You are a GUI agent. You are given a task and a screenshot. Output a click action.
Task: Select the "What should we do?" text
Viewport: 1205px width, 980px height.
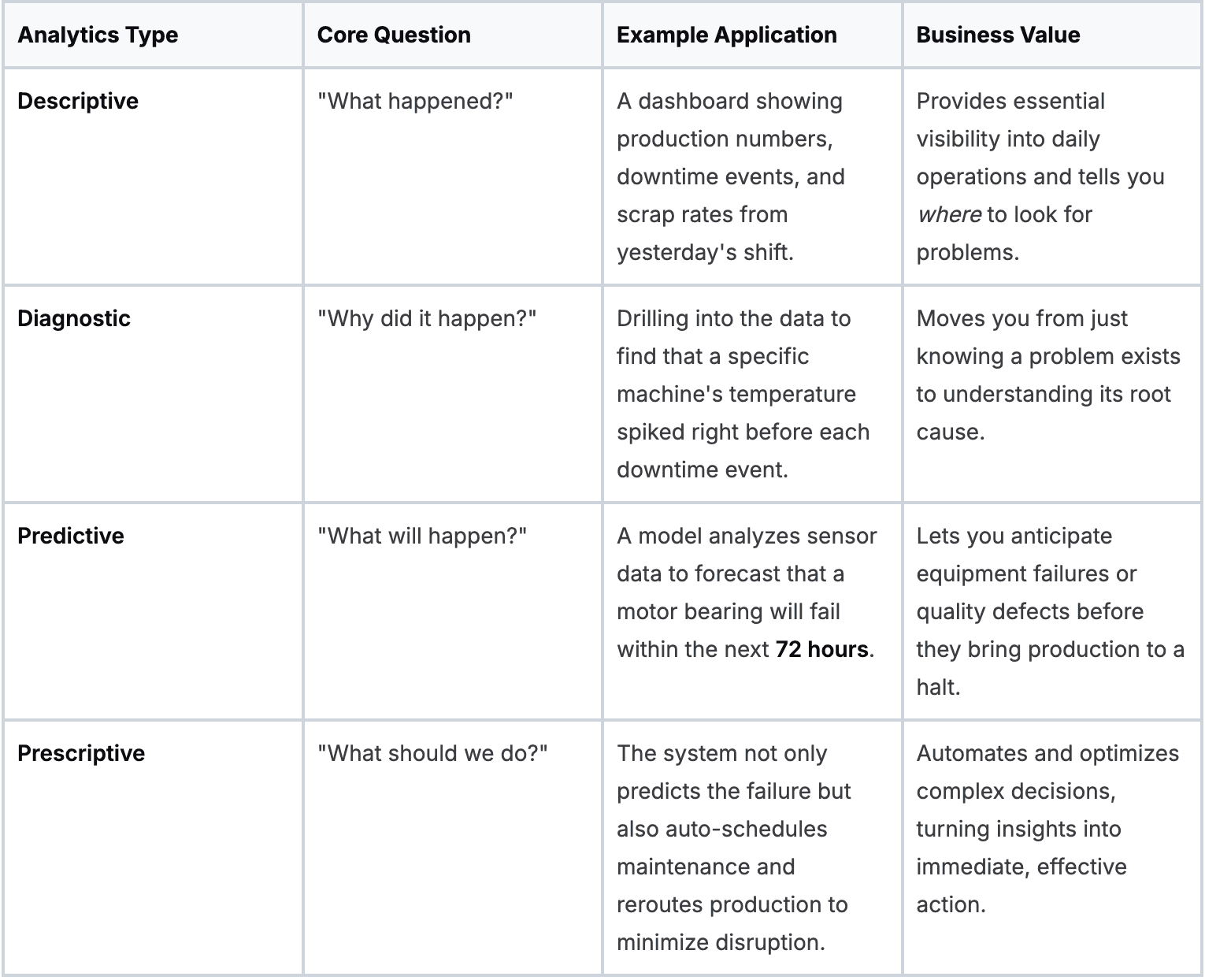pyautogui.click(x=432, y=753)
